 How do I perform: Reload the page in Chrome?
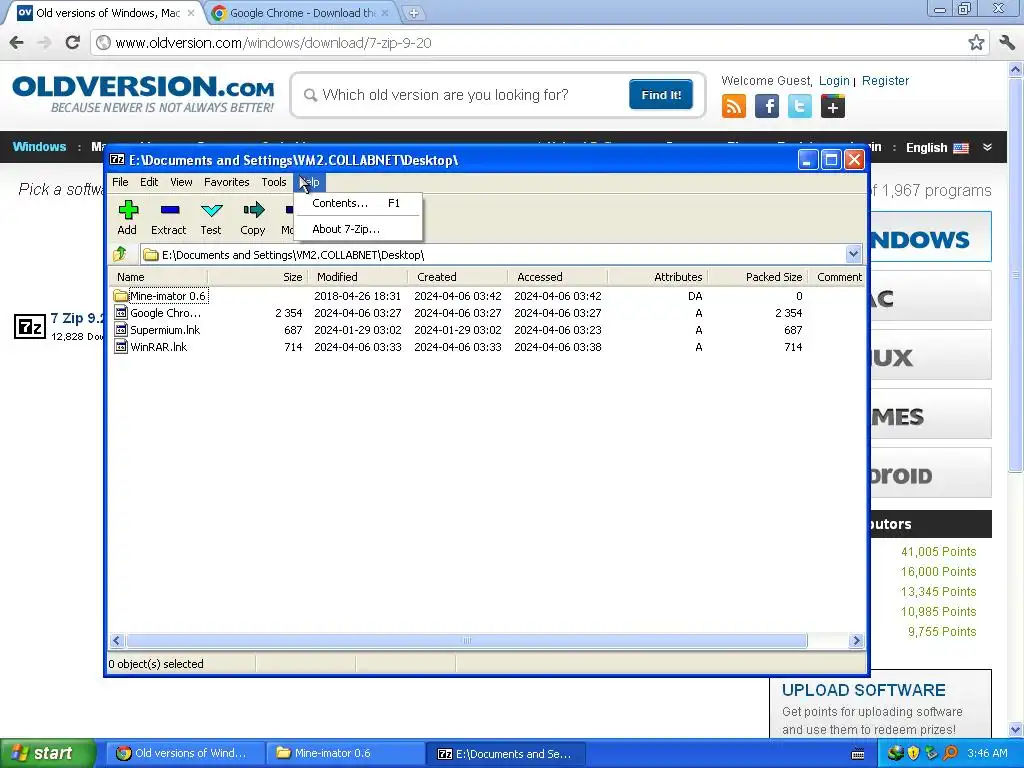[72, 42]
